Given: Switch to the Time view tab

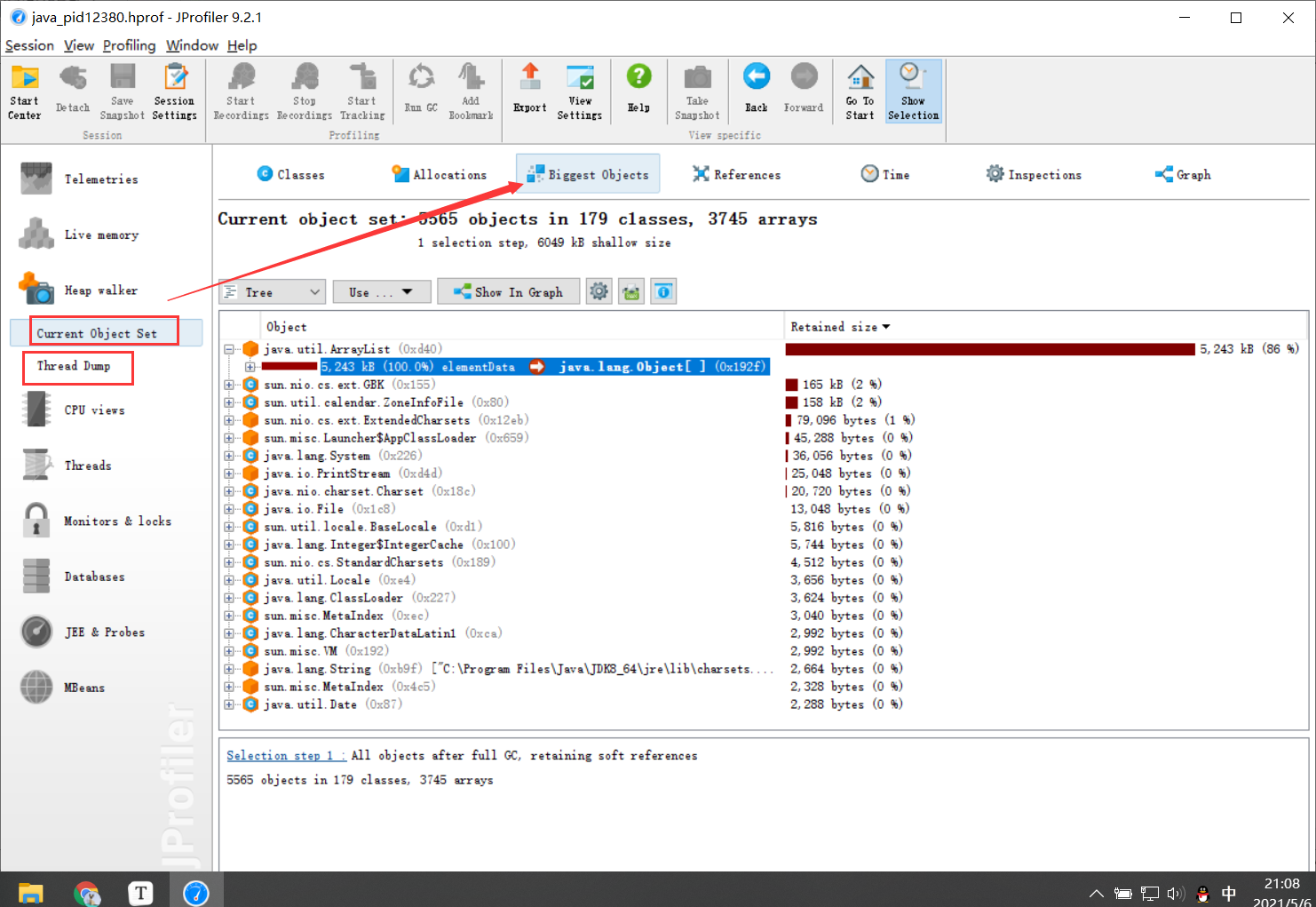Looking at the screenshot, I should [885, 174].
